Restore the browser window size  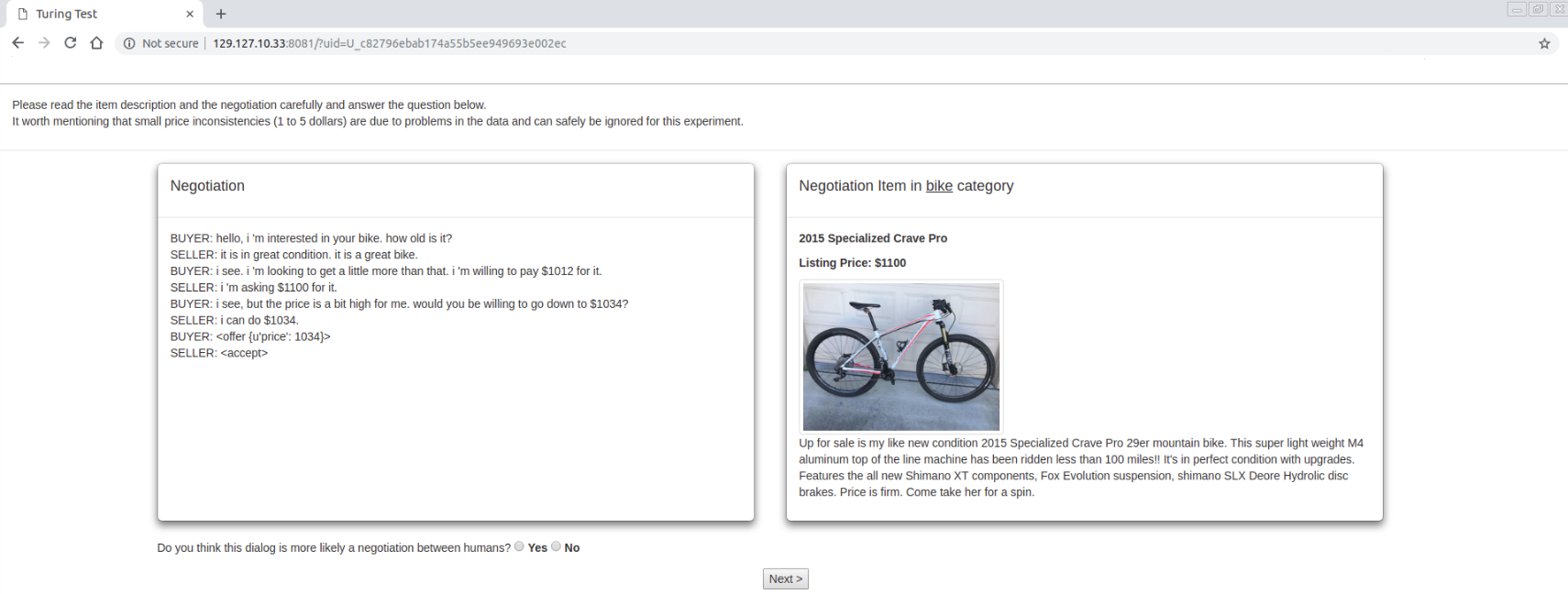coord(1538,9)
